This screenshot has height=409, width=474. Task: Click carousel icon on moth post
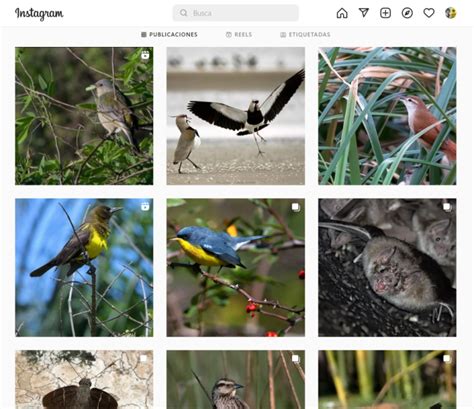[x=144, y=359]
